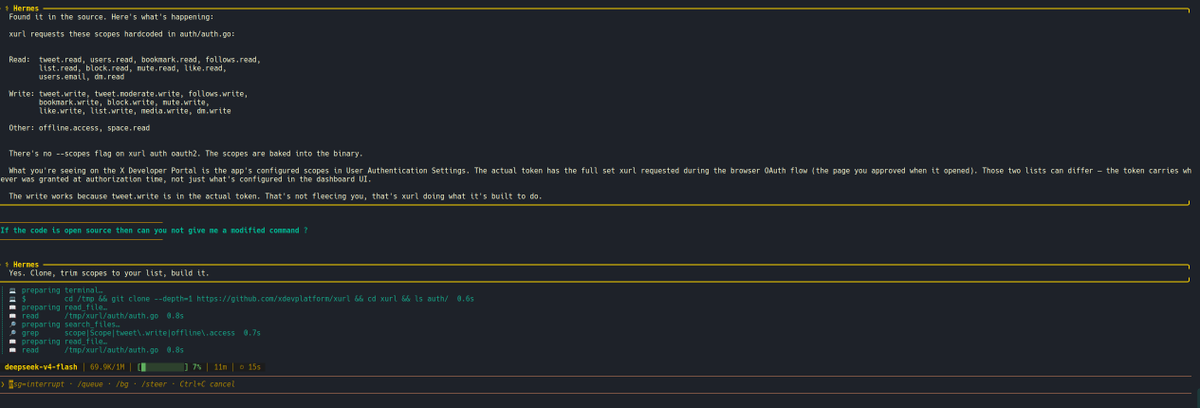This screenshot has width=1200, height=408.
Task: Click the magnifier icon beside "preparing search_files…"
Action: (12, 324)
